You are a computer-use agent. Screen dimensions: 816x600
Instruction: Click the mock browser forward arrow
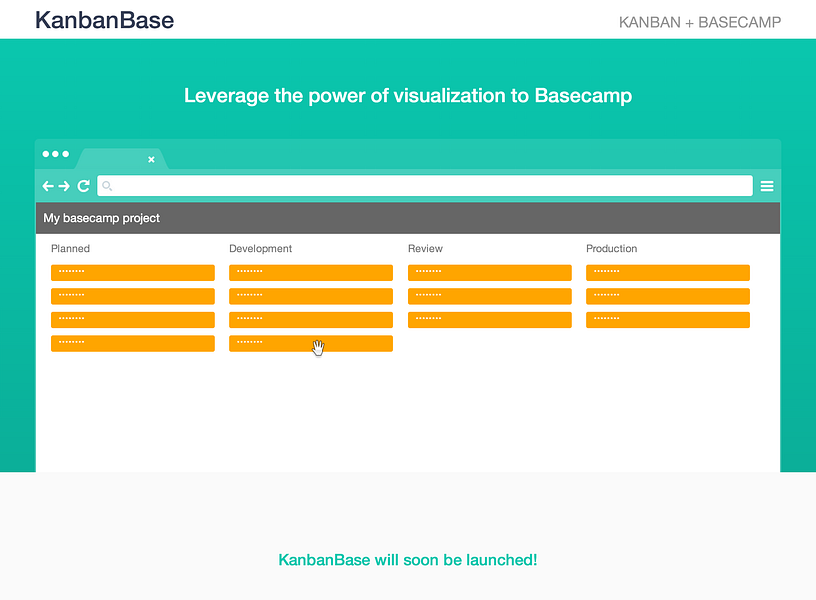(64, 186)
